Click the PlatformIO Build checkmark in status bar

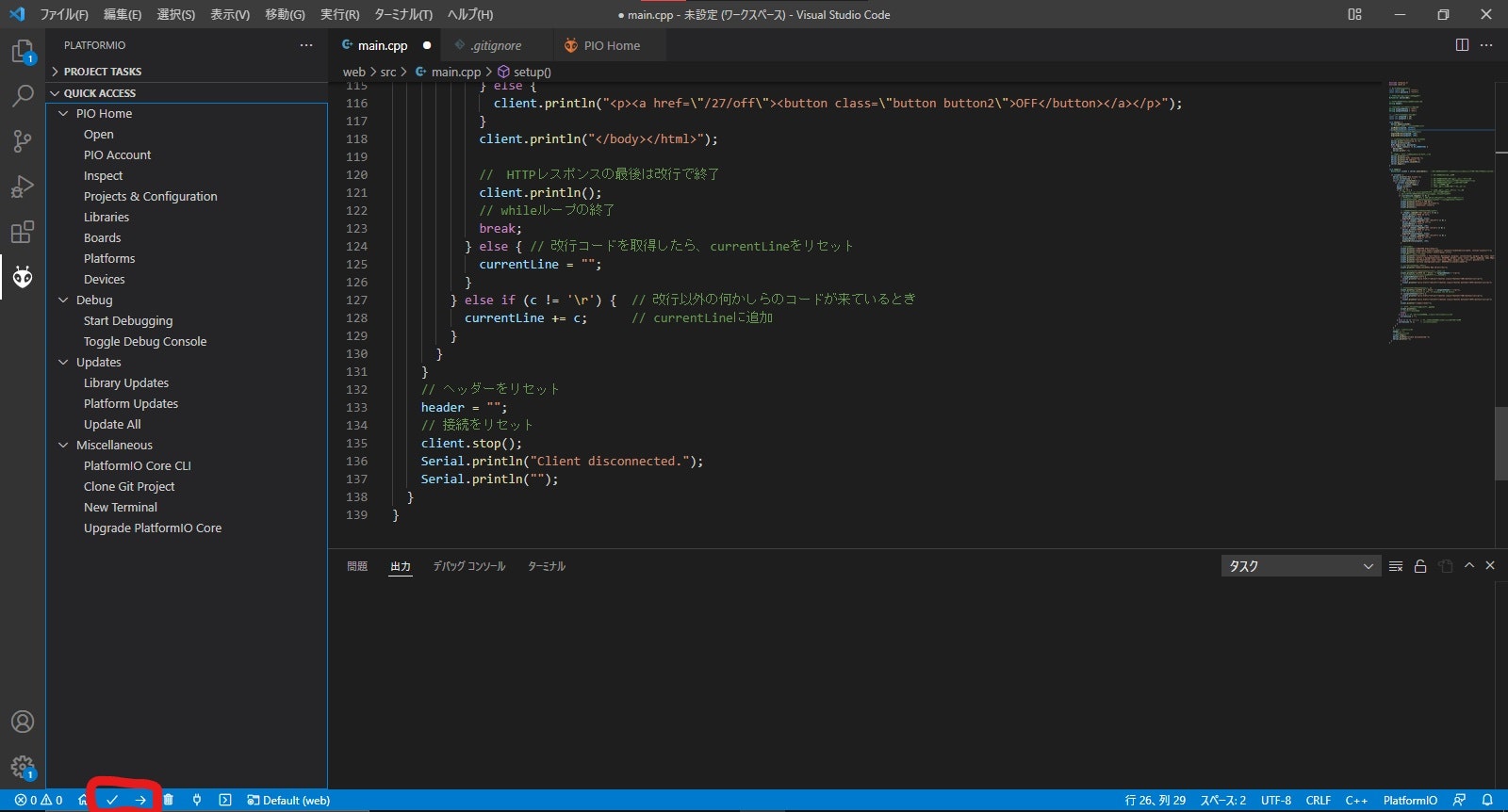point(112,800)
